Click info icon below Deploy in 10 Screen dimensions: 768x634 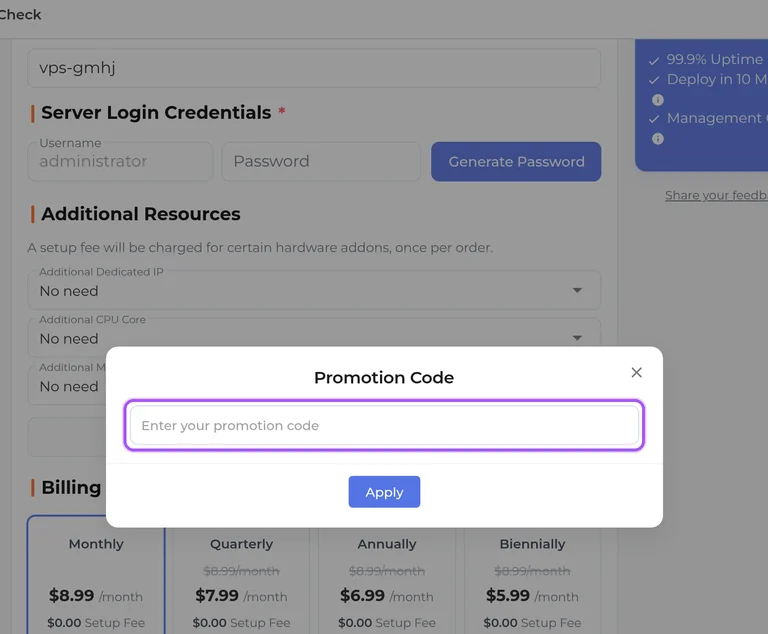[658, 100]
